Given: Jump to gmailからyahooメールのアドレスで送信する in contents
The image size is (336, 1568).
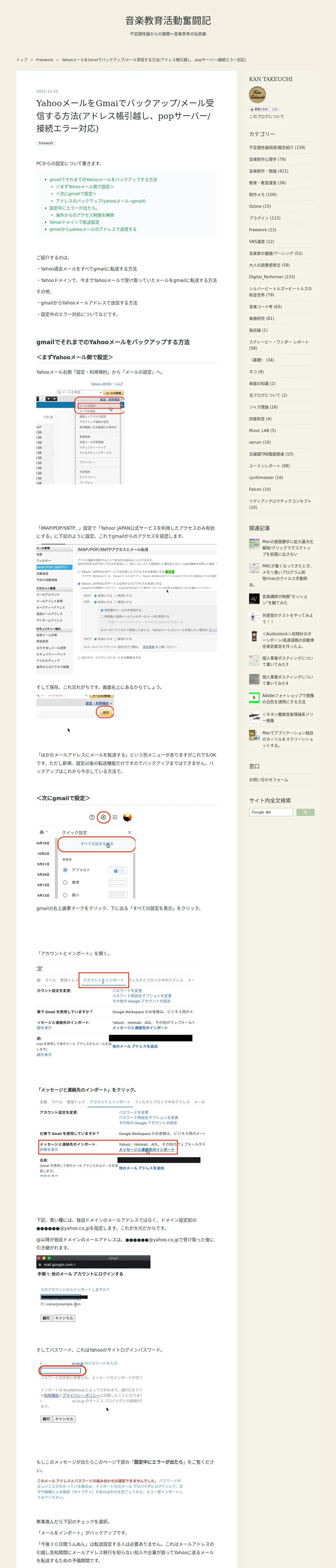Looking at the screenshot, I should pyautogui.click(x=93, y=229).
